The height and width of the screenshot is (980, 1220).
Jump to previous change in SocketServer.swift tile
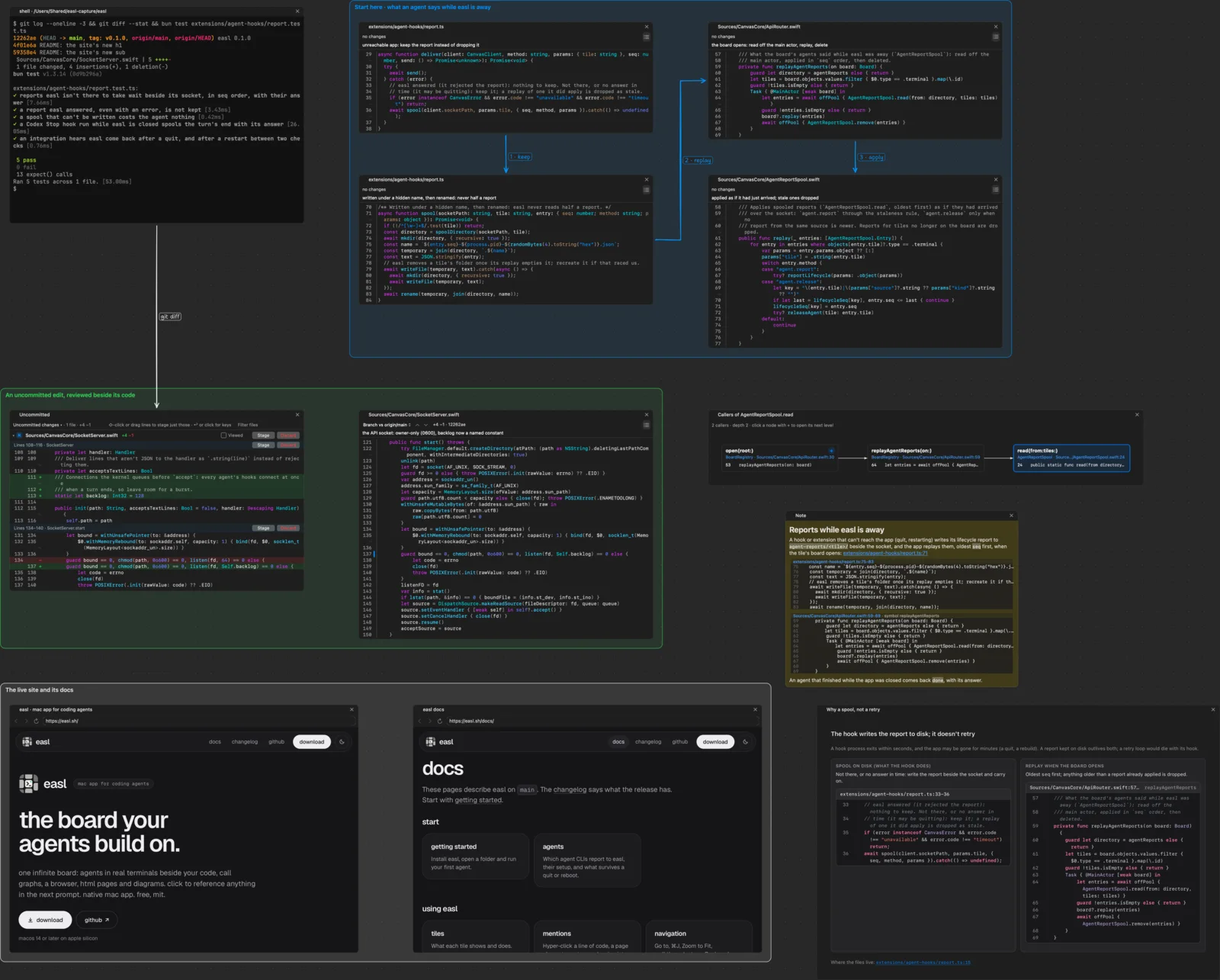pos(418,425)
